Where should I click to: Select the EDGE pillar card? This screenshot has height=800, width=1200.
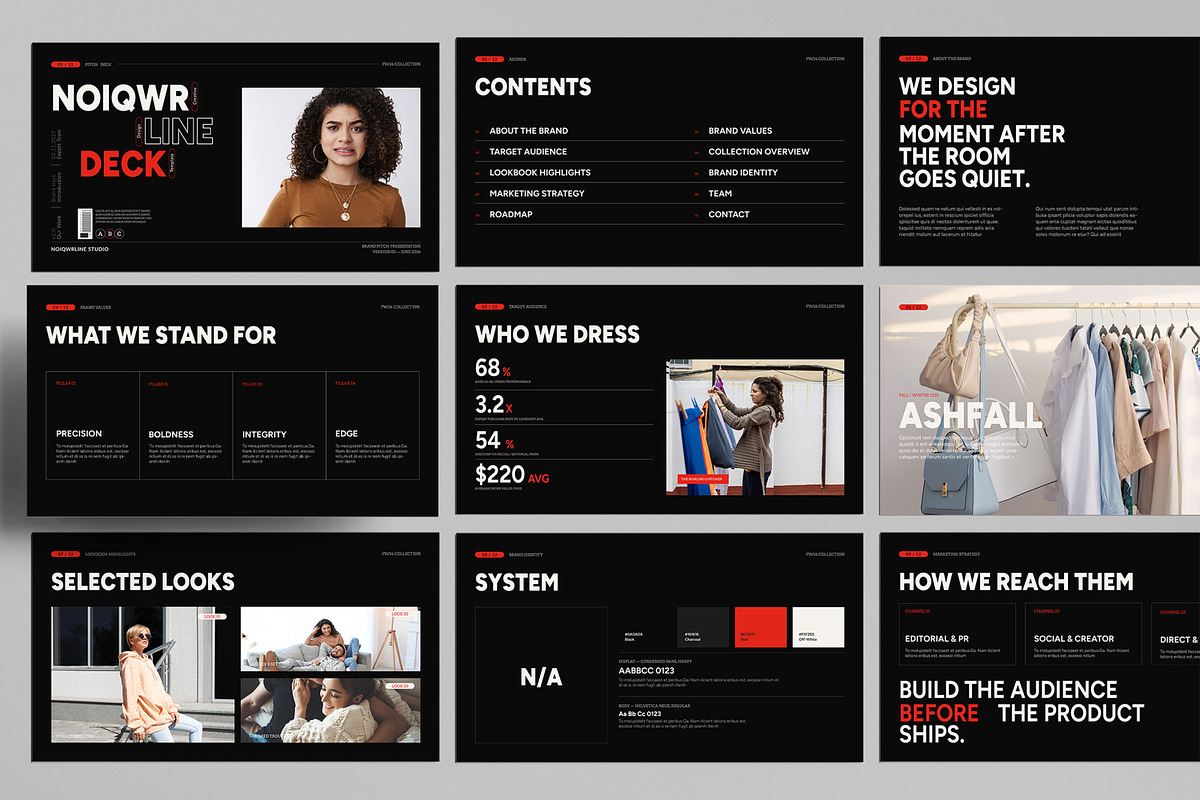(372, 425)
